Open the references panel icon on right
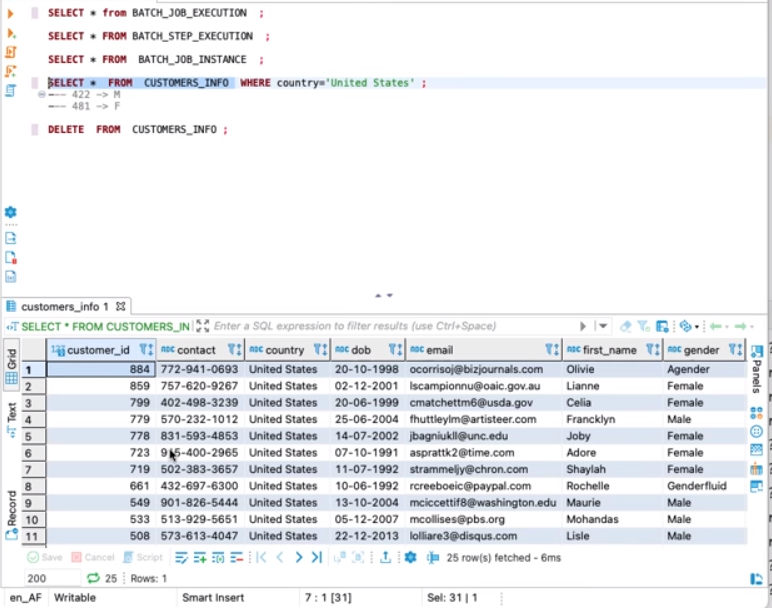Viewport: 772px width, 608px height. pyautogui.click(x=757, y=469)
